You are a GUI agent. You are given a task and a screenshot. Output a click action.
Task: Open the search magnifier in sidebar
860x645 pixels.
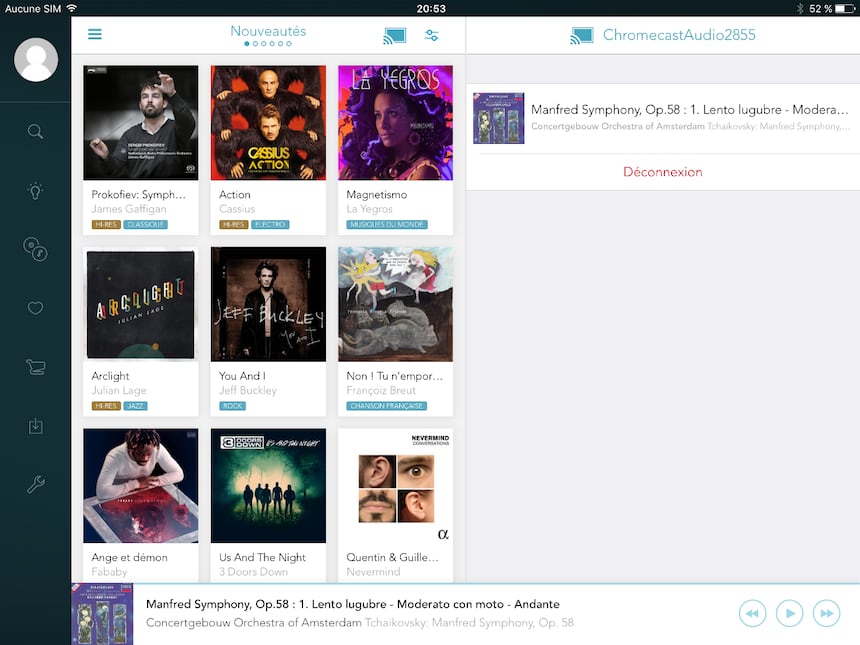click(36, 131)
